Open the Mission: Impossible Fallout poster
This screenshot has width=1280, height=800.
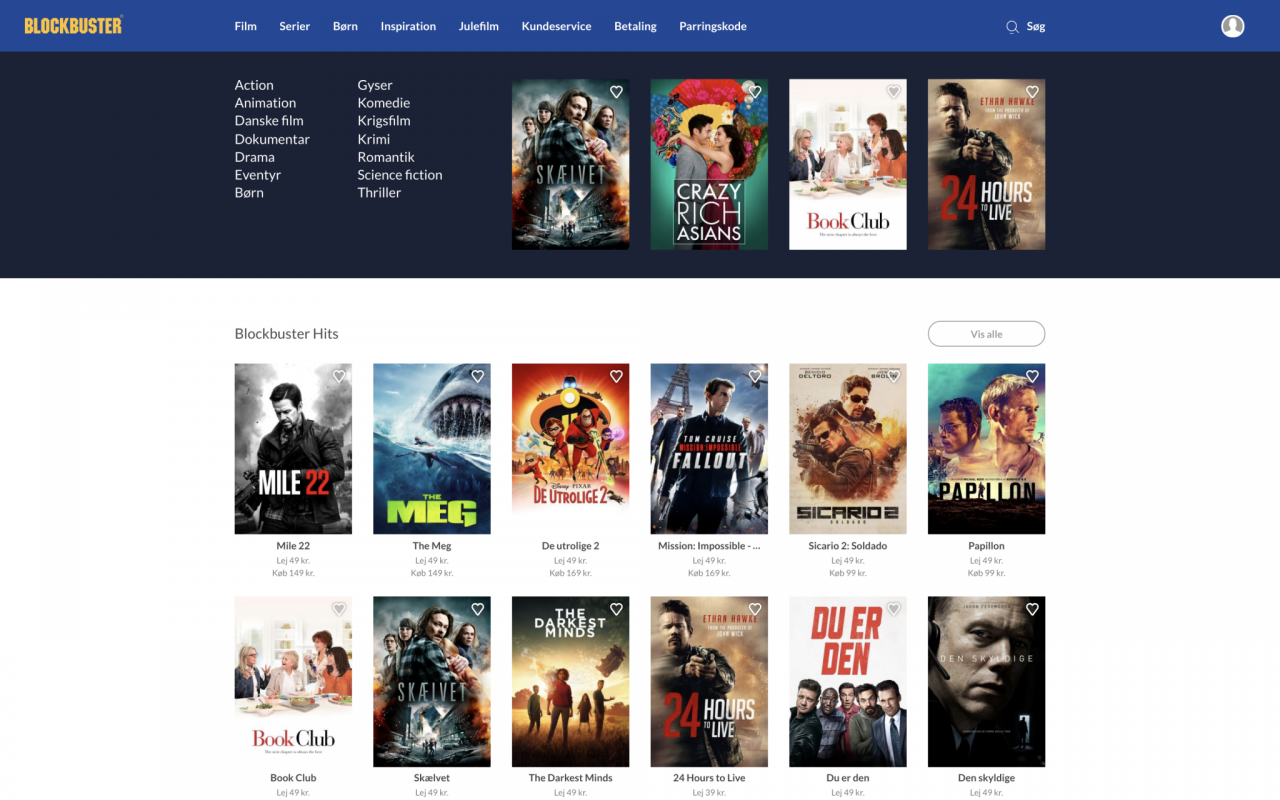(x=709, y=449)
